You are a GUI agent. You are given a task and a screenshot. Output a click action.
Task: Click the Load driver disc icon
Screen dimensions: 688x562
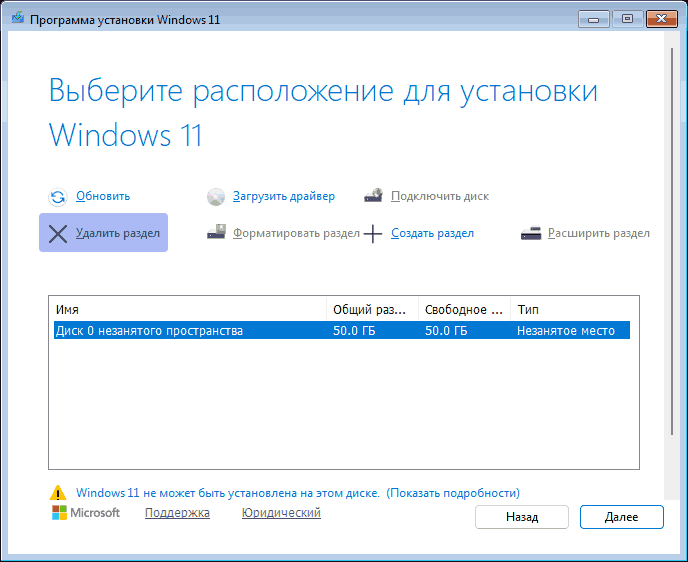click(216, 197)
